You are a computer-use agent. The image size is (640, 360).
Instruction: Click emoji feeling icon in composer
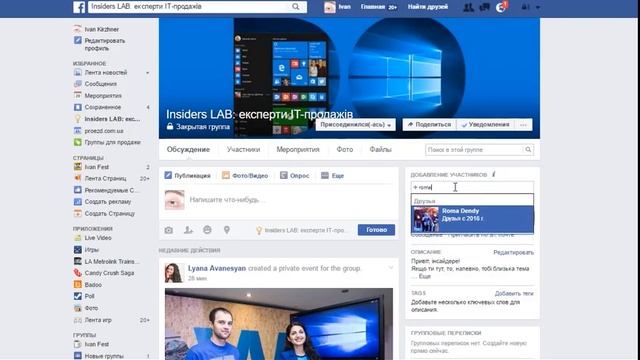pyautogui.click(x=207, y=230)
